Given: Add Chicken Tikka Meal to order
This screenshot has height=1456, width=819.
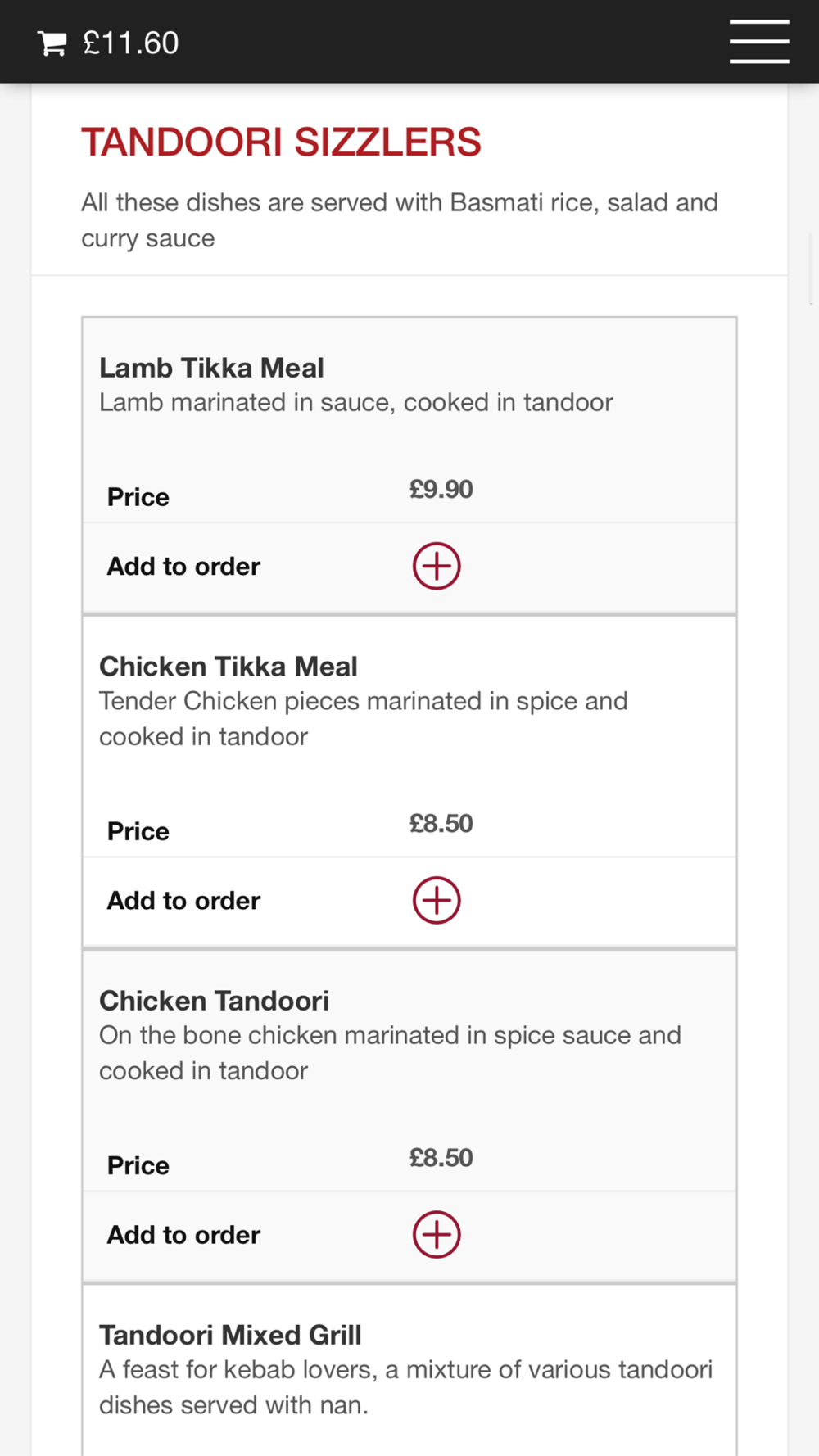Looking at the screenshot, I should [x=437, y=900].
